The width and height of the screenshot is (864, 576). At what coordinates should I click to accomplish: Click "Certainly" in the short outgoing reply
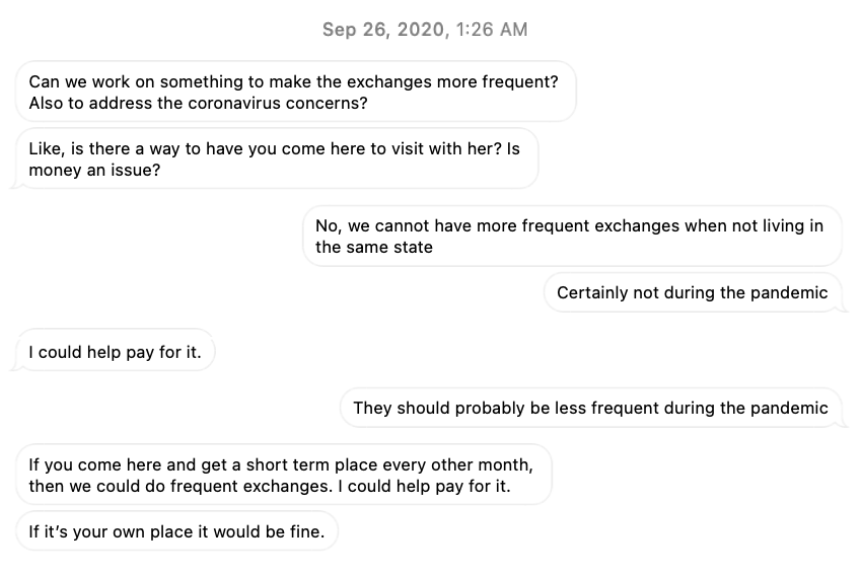pyautogui.click(x=592, y=293)
